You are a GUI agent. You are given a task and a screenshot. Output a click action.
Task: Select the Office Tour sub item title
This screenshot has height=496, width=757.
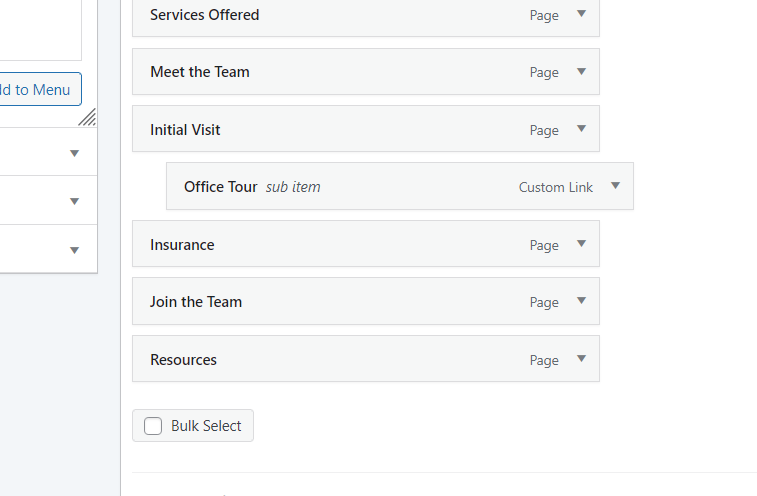tap(220, 187)
